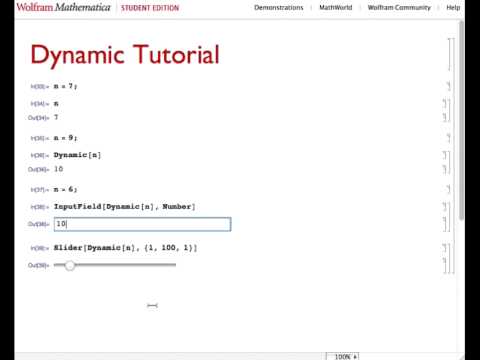The height and width of the screenshot is (360, 480).
Task: Click the Wolfram Mathematica logo
Action: 63,7
